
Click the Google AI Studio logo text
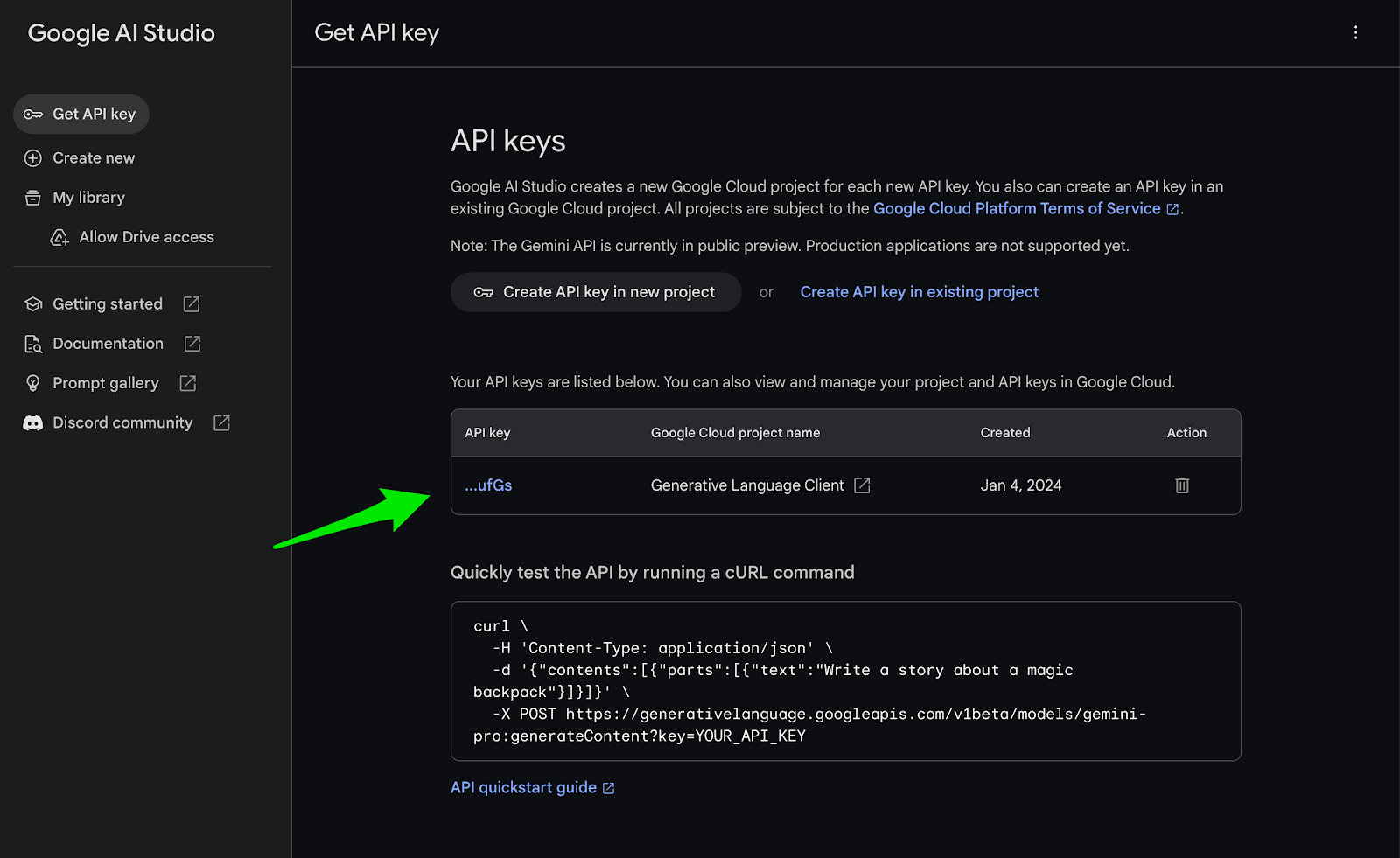(x=121, y=33)
